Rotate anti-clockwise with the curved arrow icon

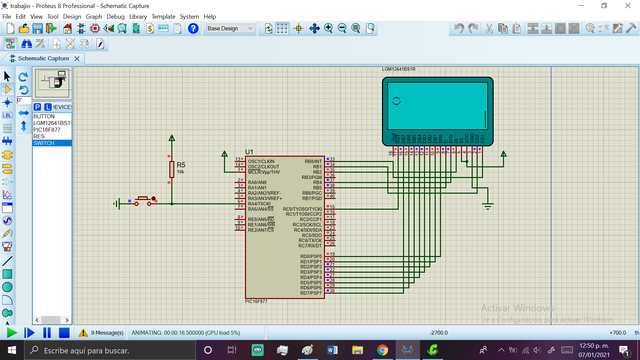point(24,90)
